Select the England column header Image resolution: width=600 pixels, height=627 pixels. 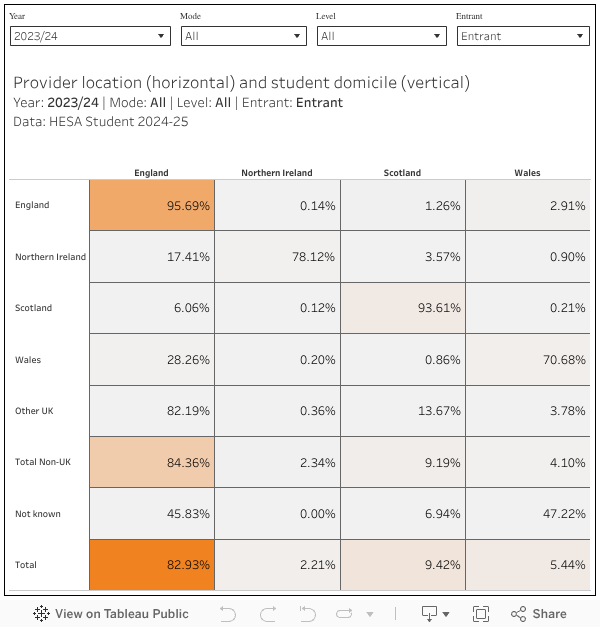[x=151, y=173]
